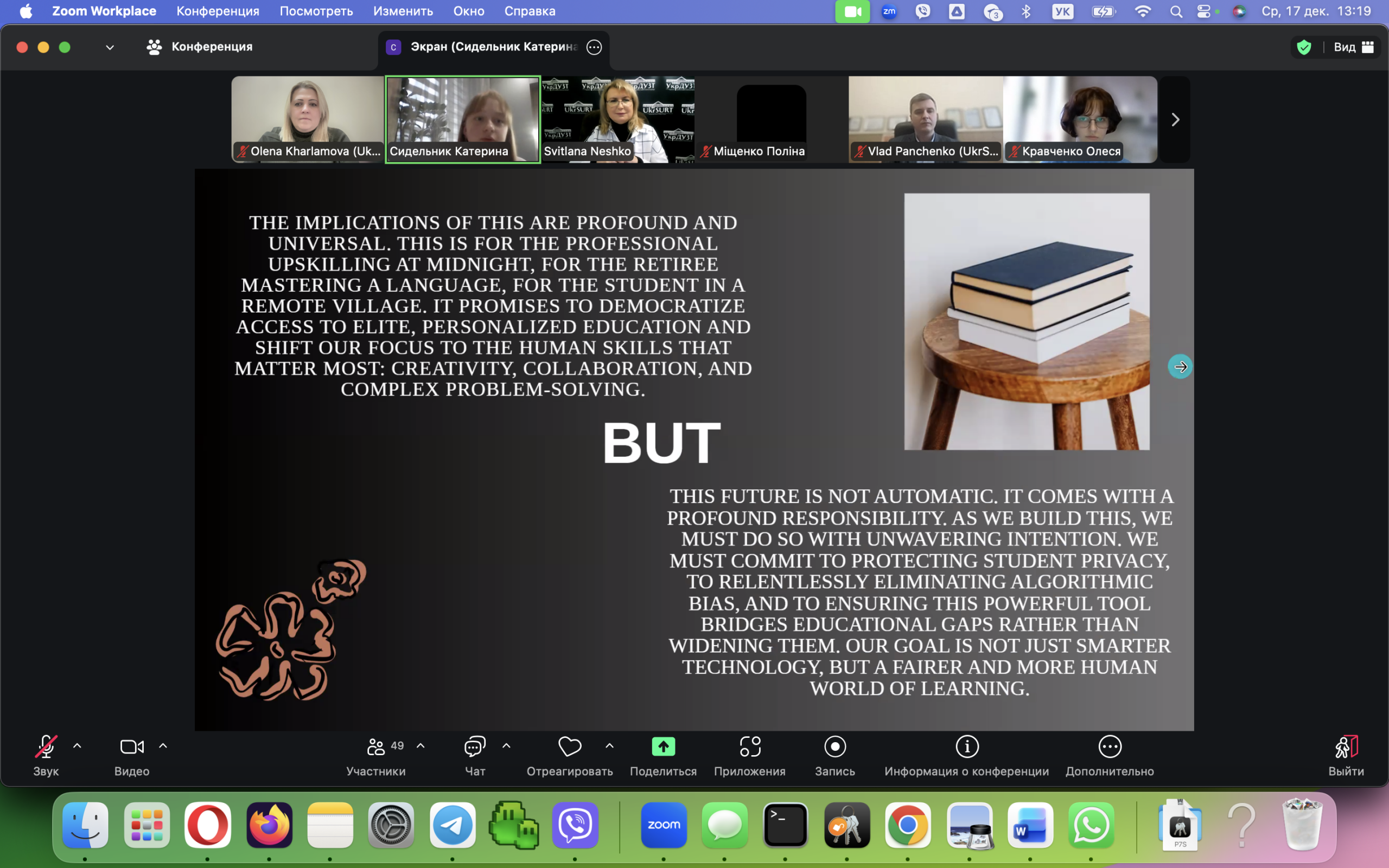Open the Apps panel
This screenshot has width=1389, height=868.
[x=750, y=746]
